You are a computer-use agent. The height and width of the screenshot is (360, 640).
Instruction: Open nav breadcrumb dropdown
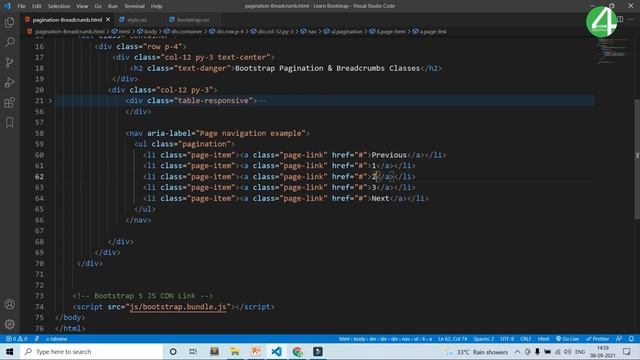click(309, 31)
